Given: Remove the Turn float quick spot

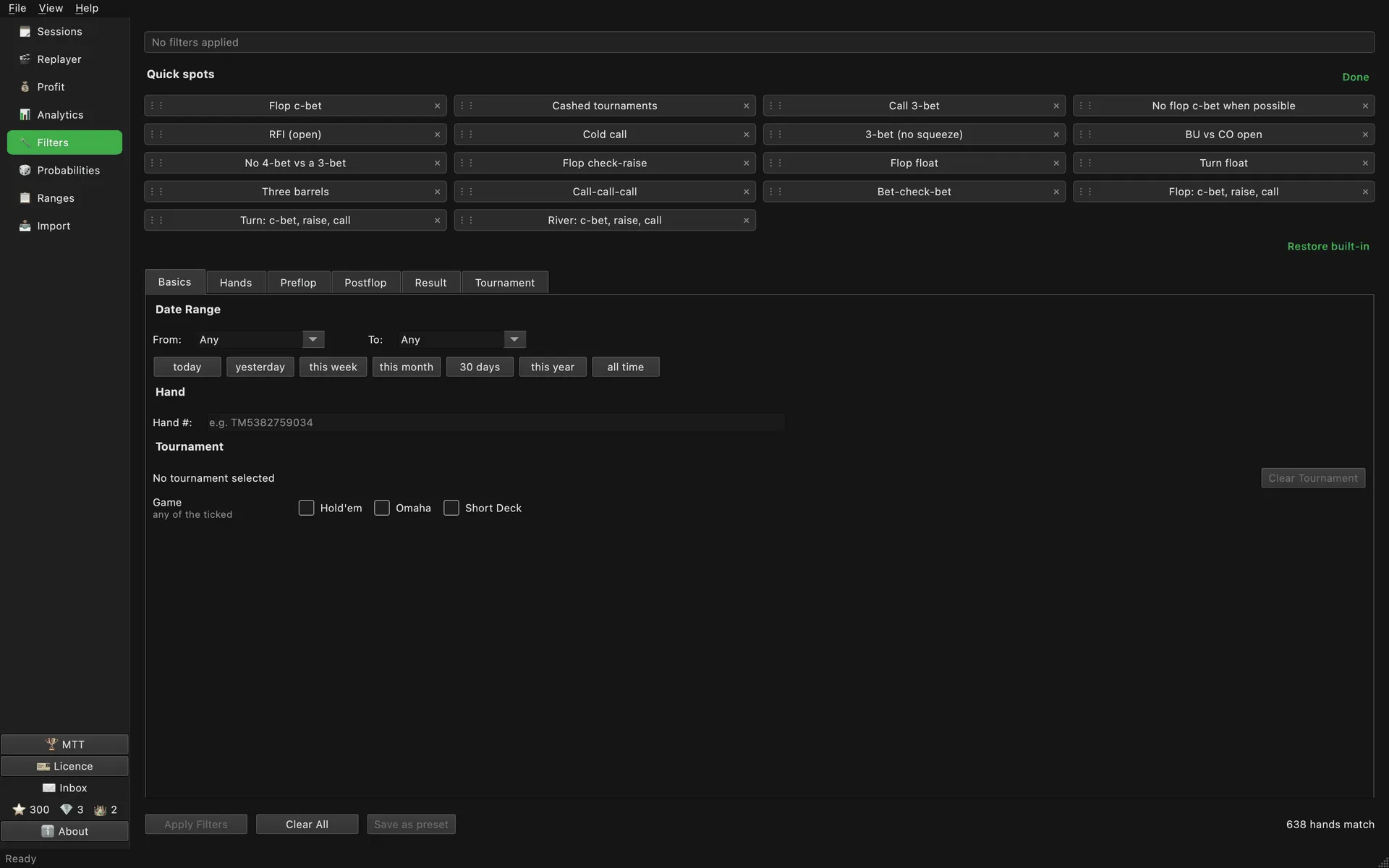Looking at the screenshot, I should click(x=1365, y=163).
